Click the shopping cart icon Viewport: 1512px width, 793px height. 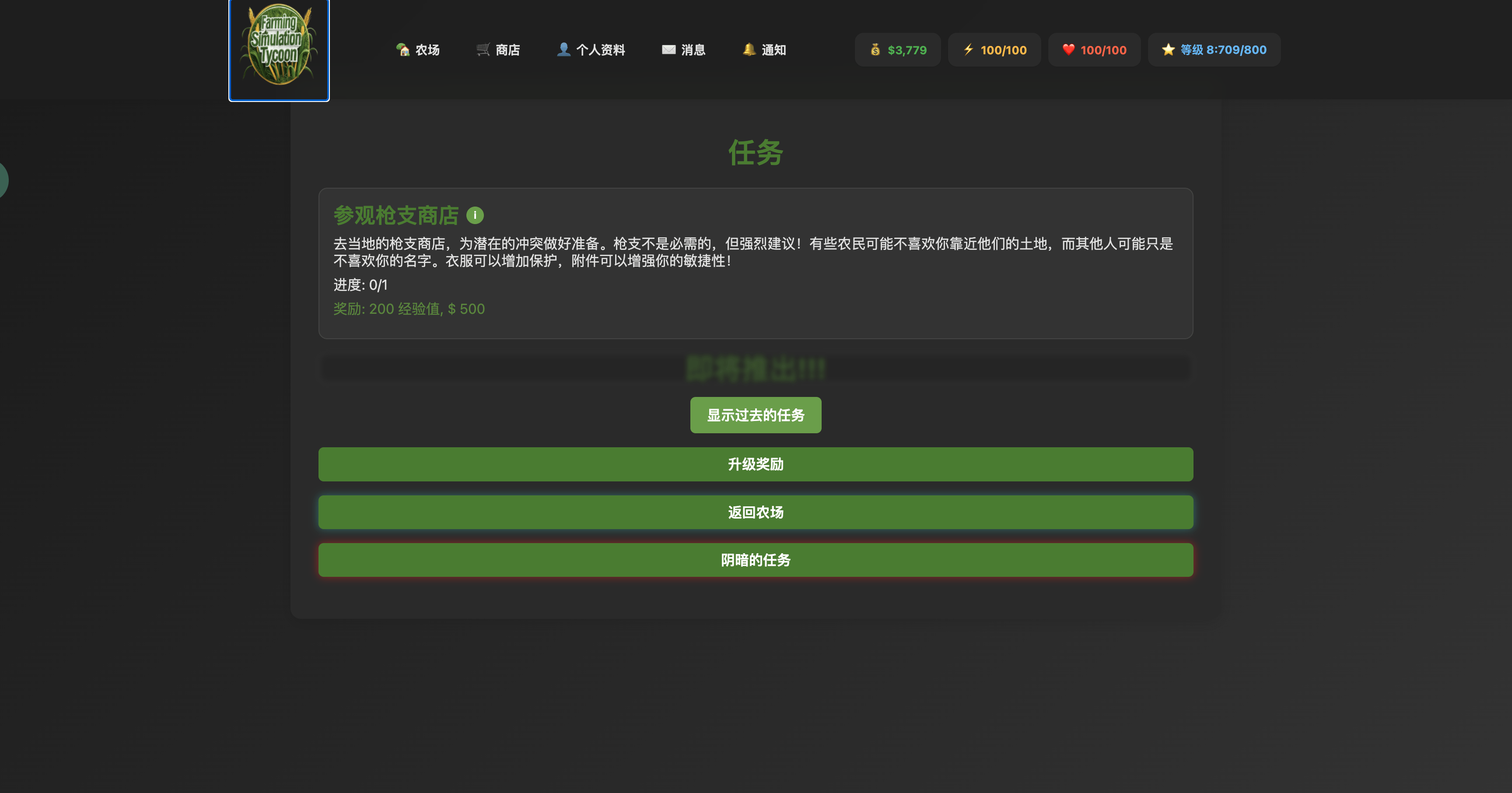click(x=483, y=50)
